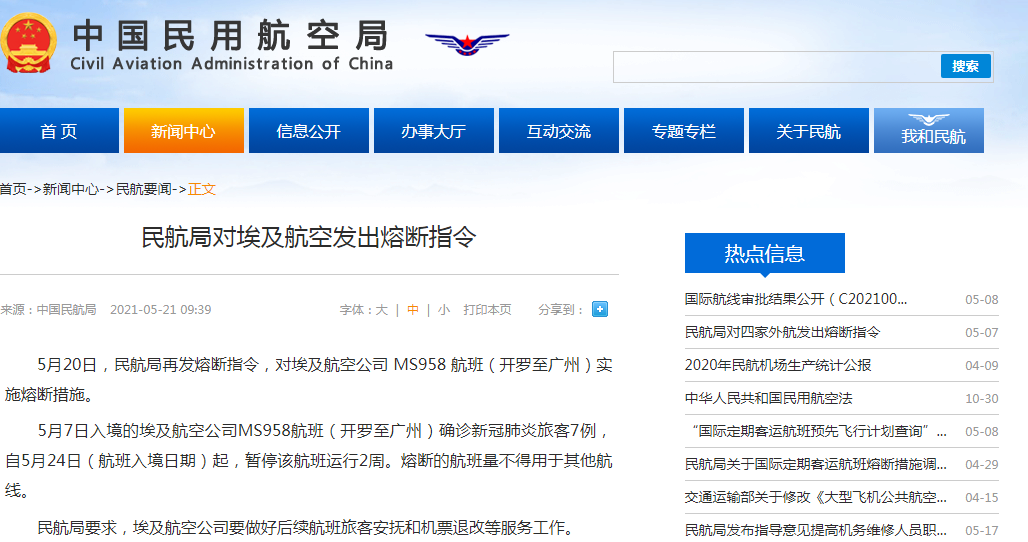Click the 搜索 search button
1028x542 pixels.
(965, 66)
